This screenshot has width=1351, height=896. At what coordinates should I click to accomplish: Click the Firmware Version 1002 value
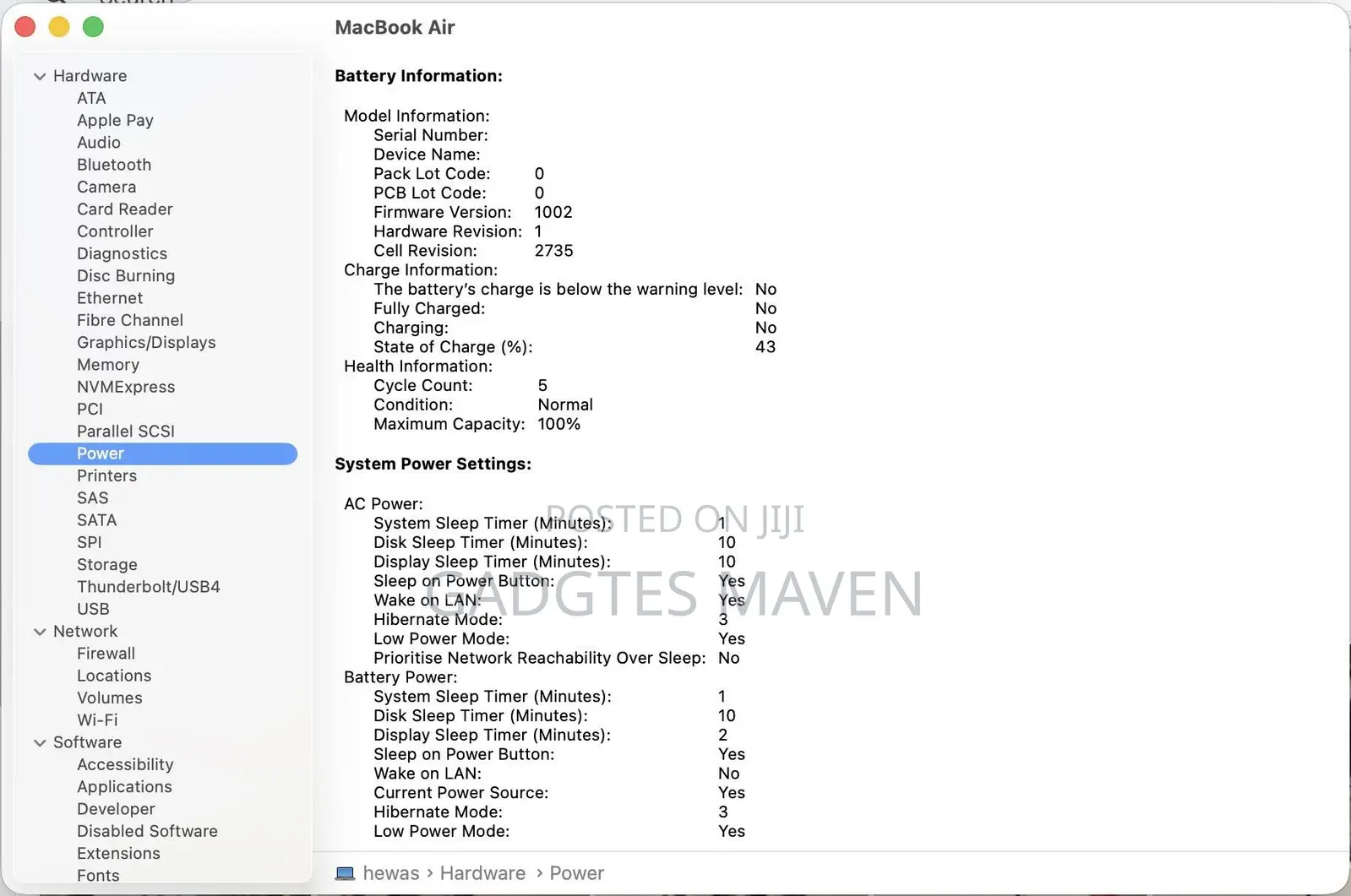553,212
